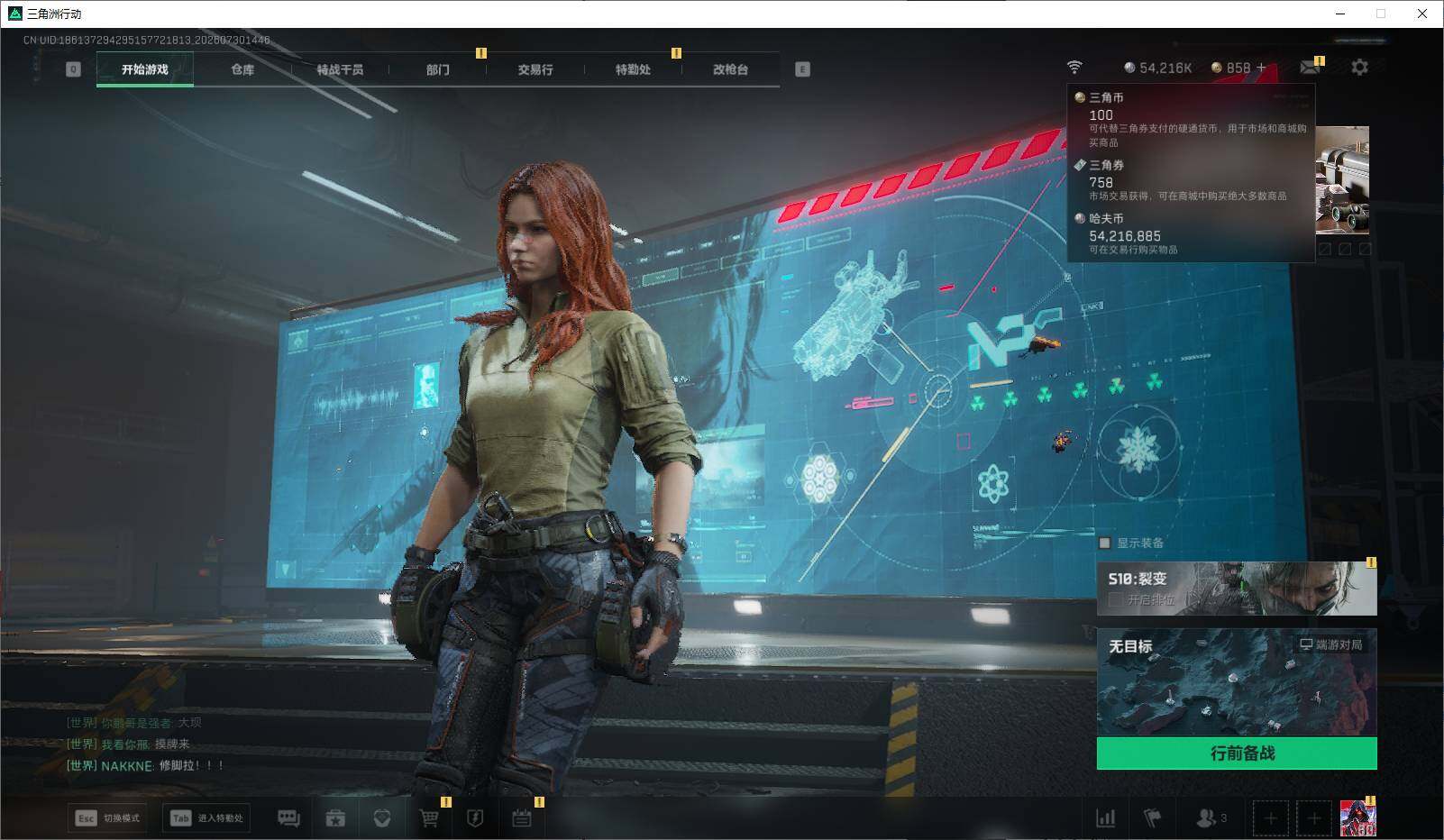Open the 改枪台 tab
The image size is (1444, 840).
click(x=730, y=69)
